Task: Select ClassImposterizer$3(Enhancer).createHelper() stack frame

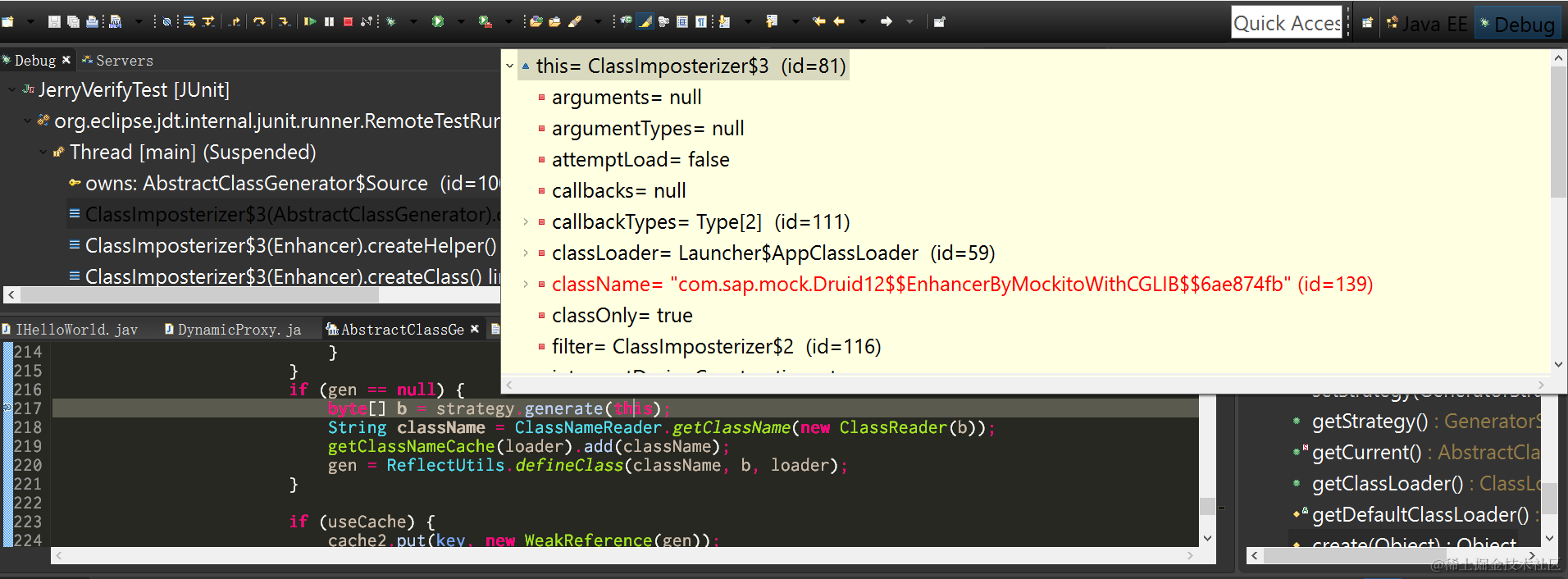Action: click(283, 245)
